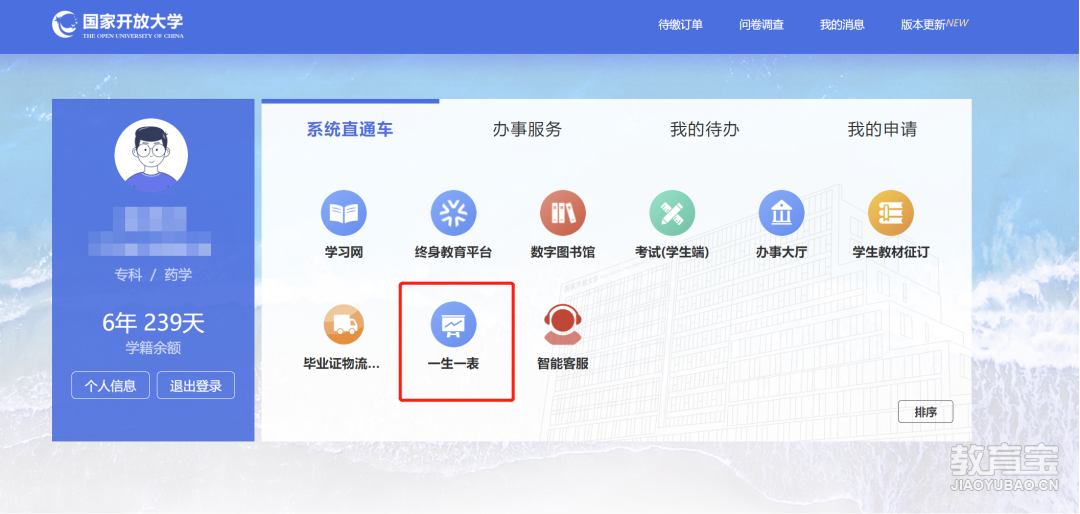Click the 学习网 label

pos(344,253)
